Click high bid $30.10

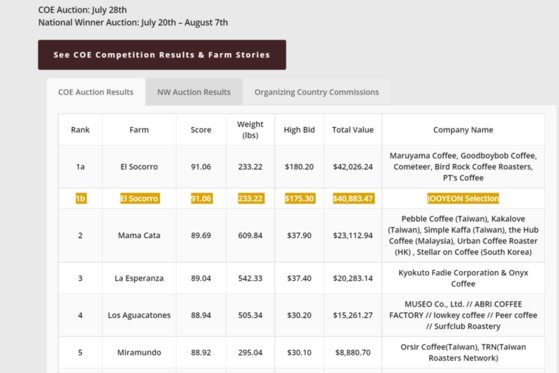click(x=299, y=352)
